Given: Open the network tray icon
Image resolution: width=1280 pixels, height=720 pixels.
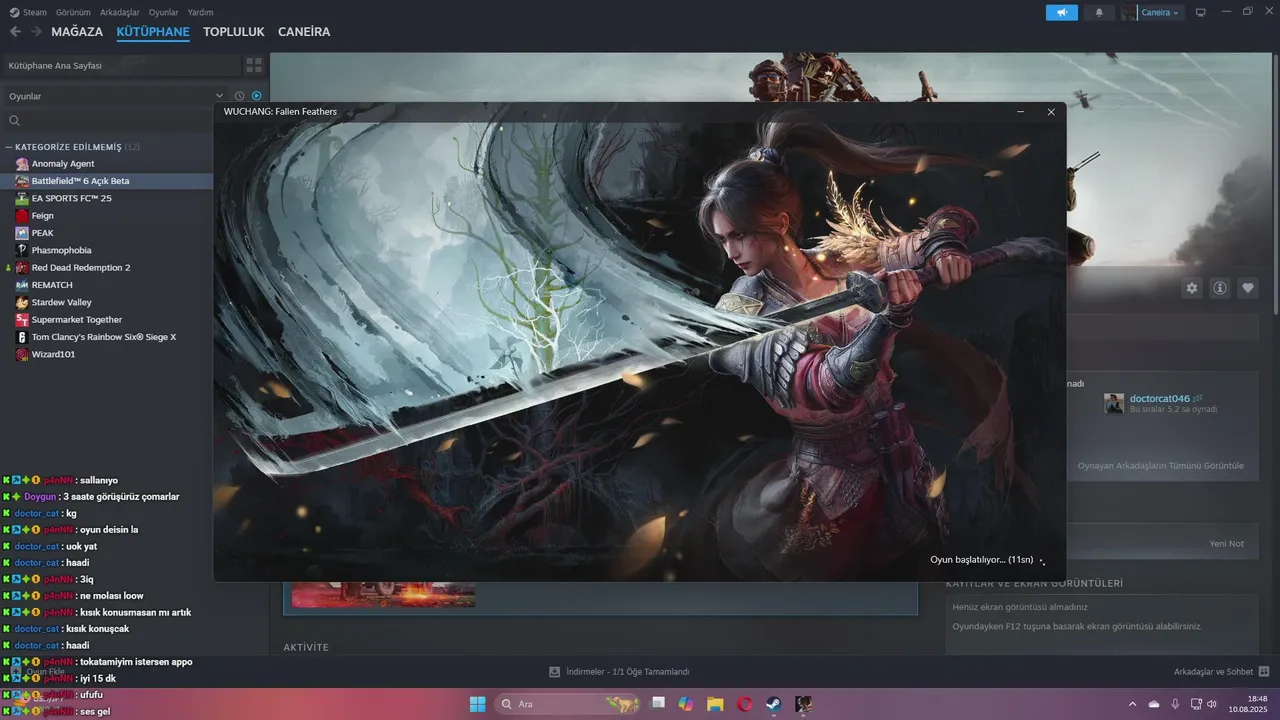Looking at the screenshot, I should (x=1196, y=704).
